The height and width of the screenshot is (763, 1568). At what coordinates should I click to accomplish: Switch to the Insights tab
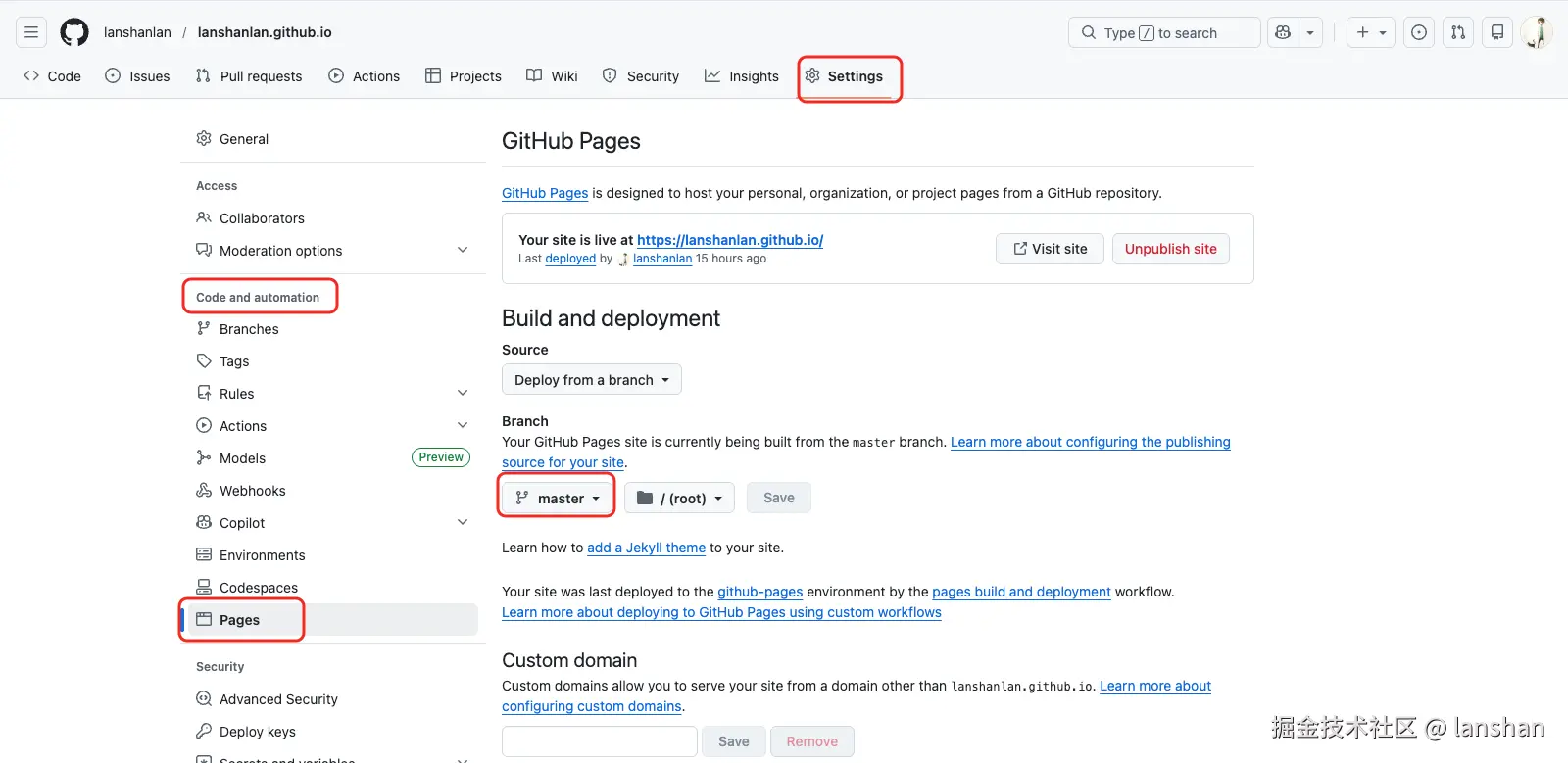click(742, 76)
